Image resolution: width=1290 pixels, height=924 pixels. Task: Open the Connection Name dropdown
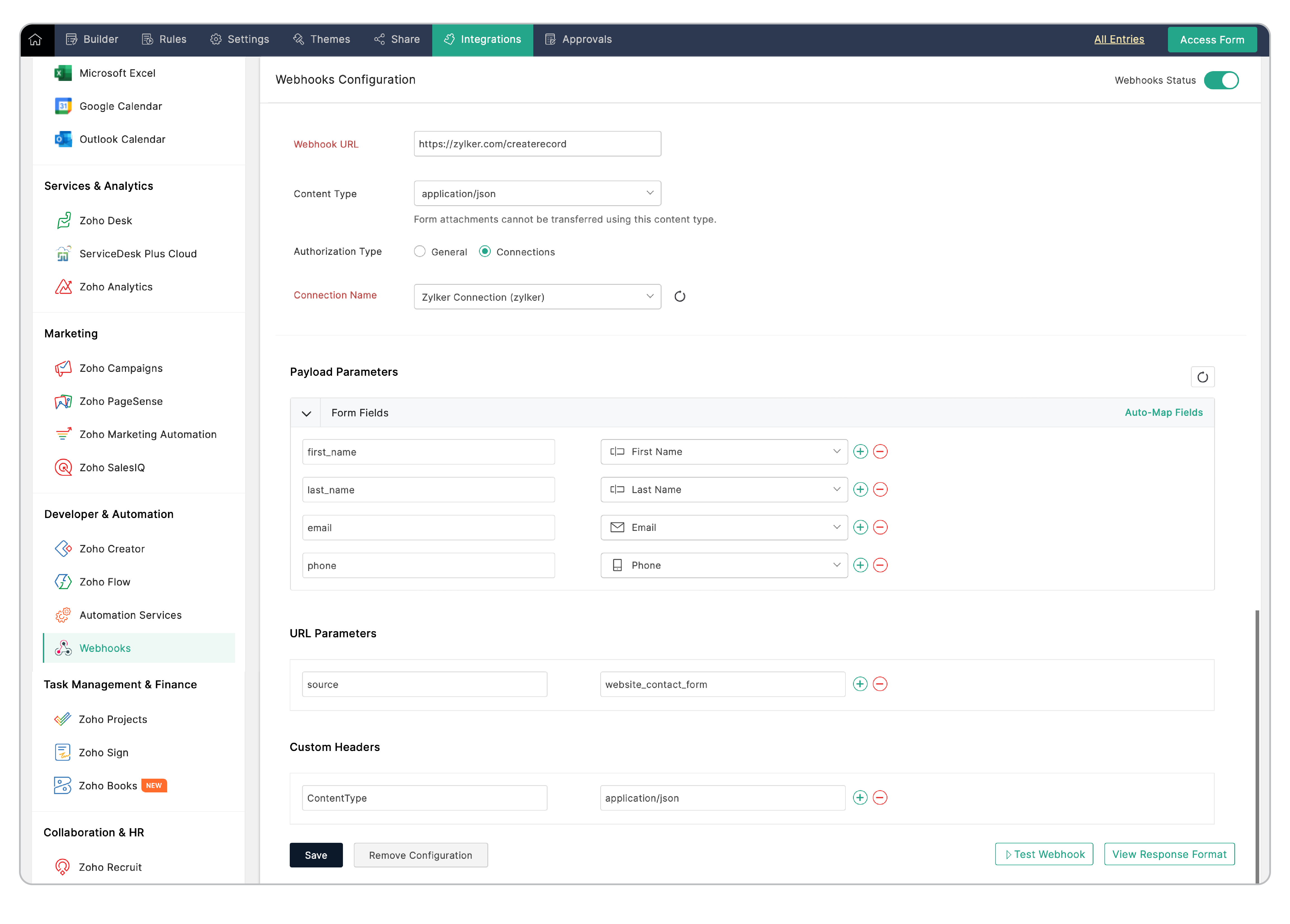pyautogui.click(x=537, y=297)
